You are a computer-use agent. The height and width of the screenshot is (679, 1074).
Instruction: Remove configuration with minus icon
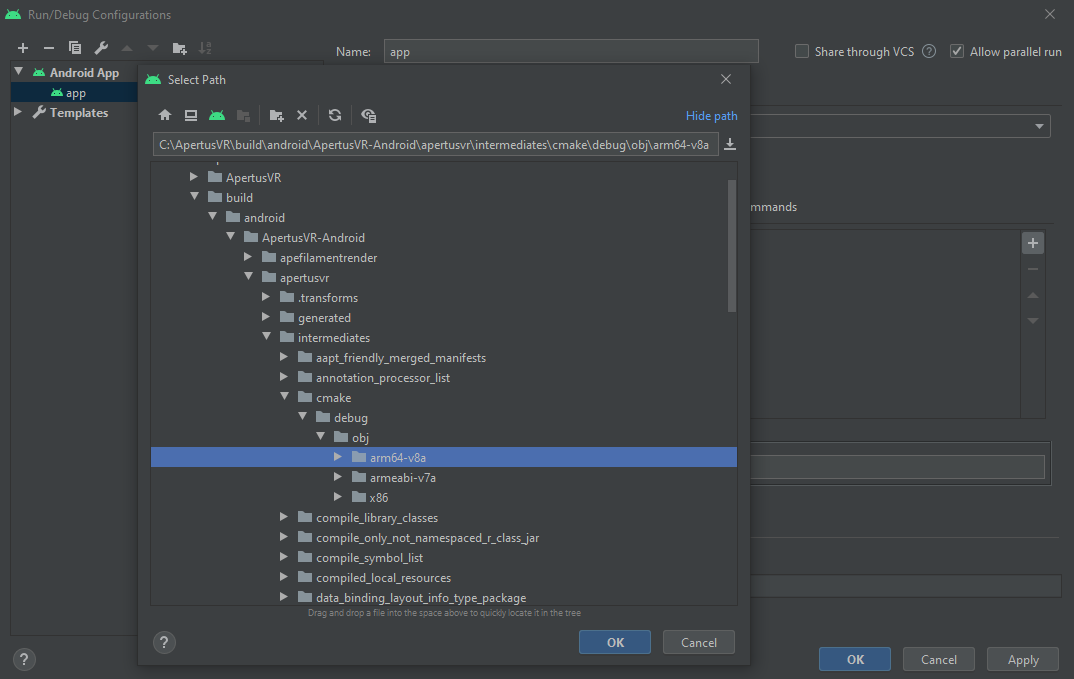click(49, 48)
